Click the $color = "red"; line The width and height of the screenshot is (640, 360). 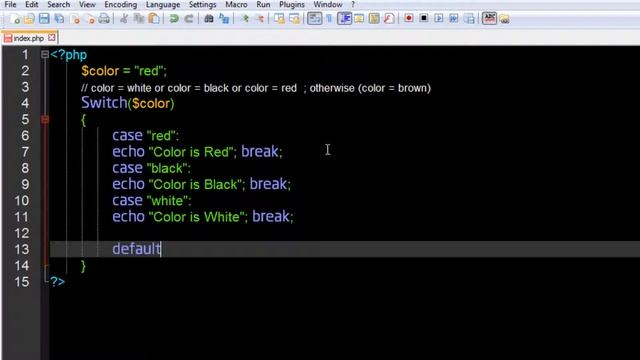[124, 71]
